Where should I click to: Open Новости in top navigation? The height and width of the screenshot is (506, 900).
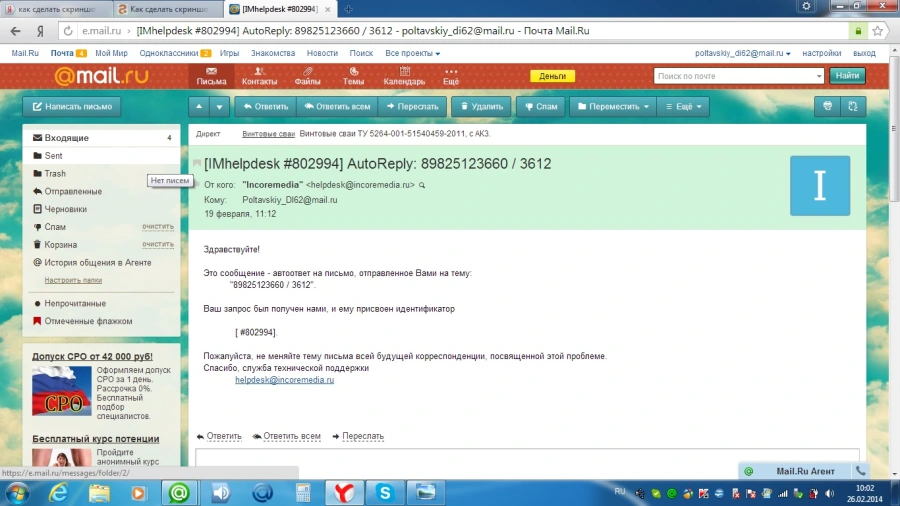pyautogui.click(x=322, y=53)
